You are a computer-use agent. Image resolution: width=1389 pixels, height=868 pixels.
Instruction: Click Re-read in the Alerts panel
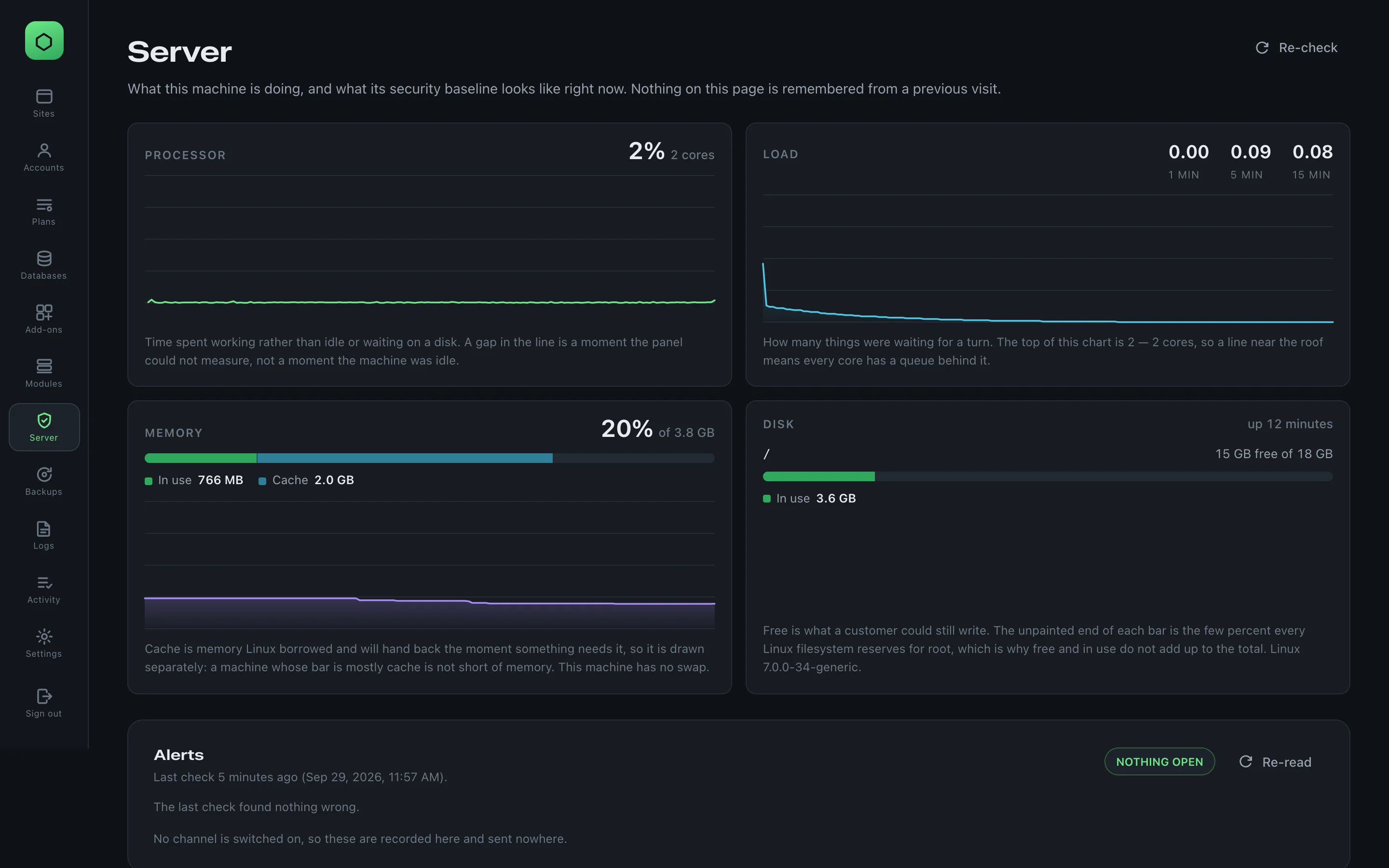pos(1275,762)
